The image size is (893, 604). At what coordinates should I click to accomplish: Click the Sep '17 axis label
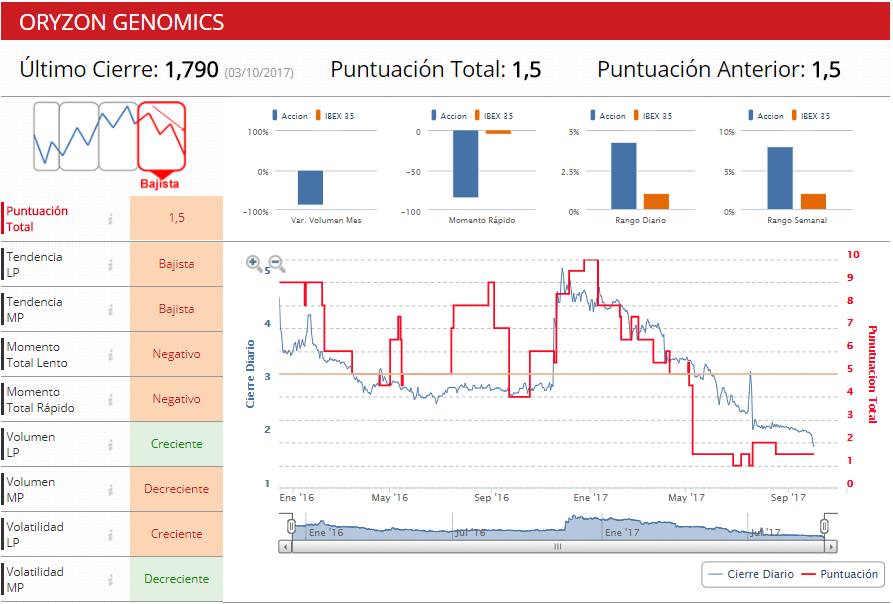click(788, 498)
